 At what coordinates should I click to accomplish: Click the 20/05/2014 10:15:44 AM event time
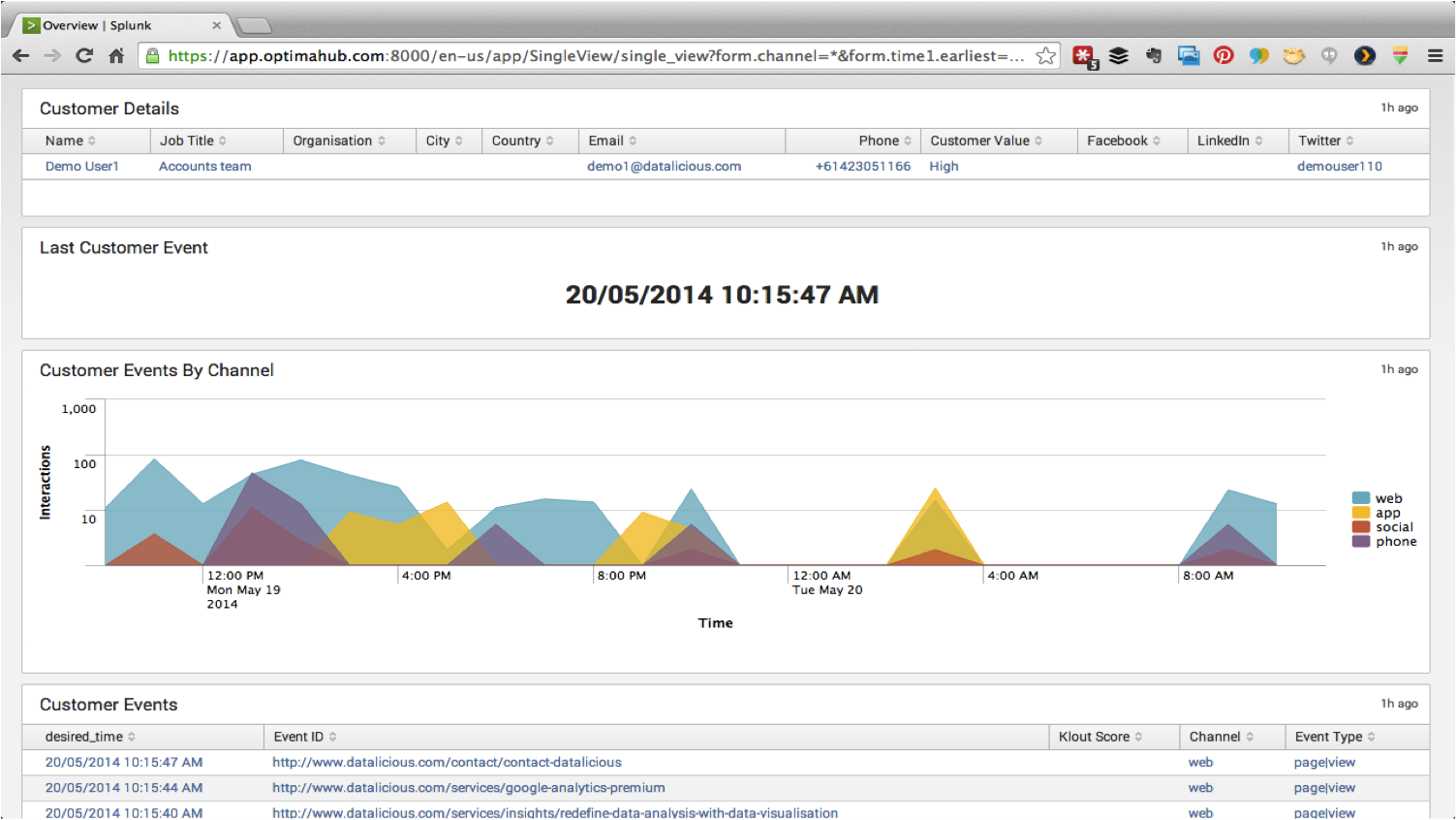124,788
